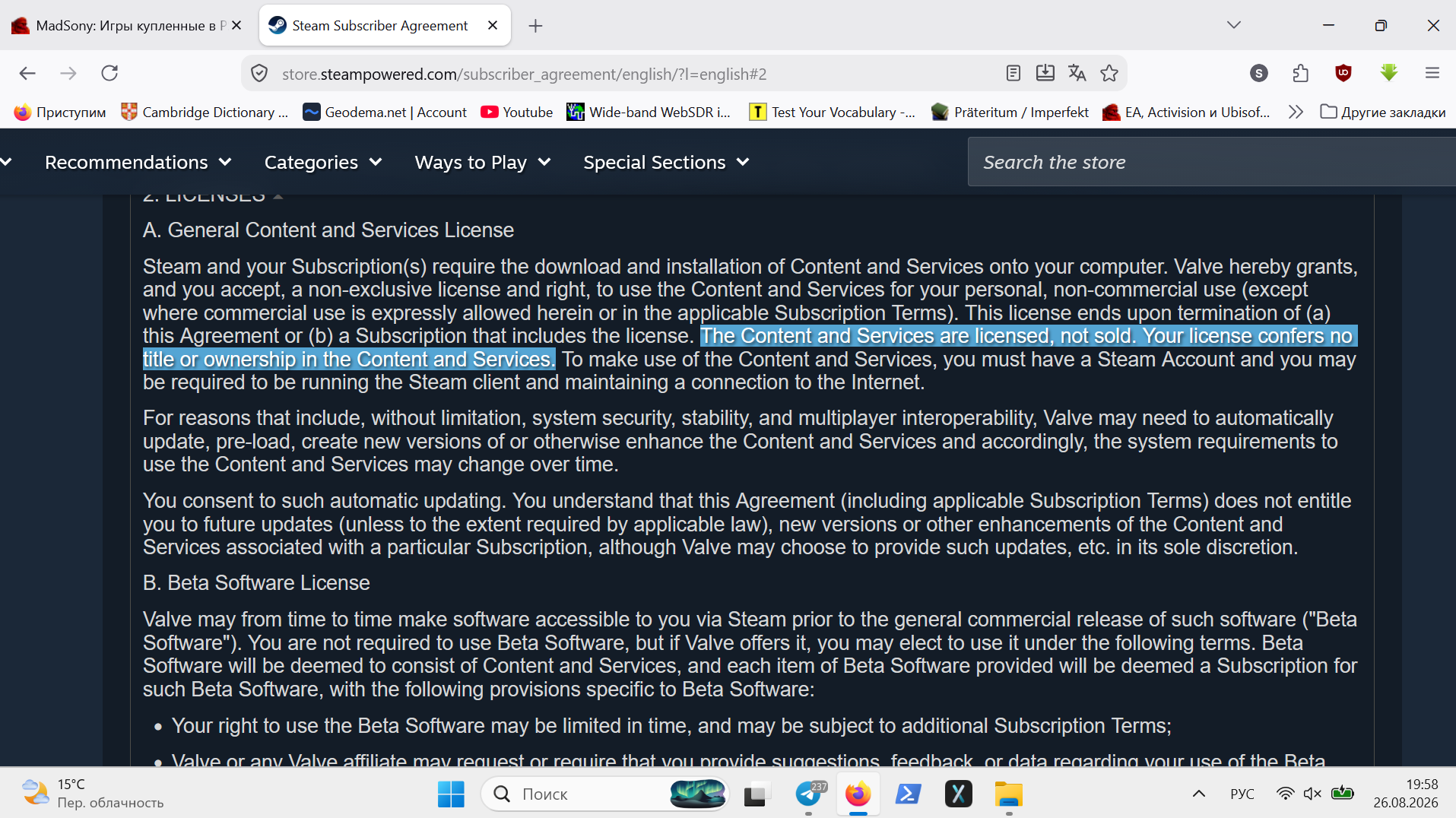Close the Steam Subscriber Agreement tab
1456x818 pixels.
493,25
